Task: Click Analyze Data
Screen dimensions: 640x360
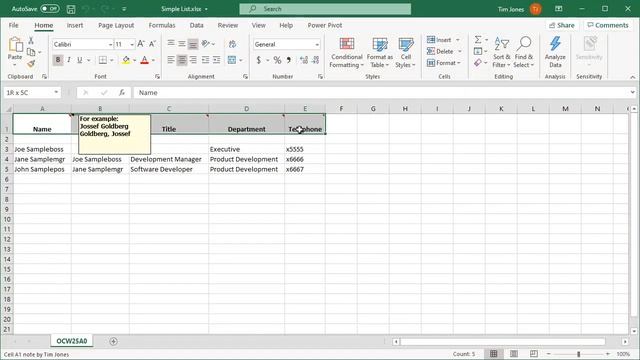Action: (555, 53)
